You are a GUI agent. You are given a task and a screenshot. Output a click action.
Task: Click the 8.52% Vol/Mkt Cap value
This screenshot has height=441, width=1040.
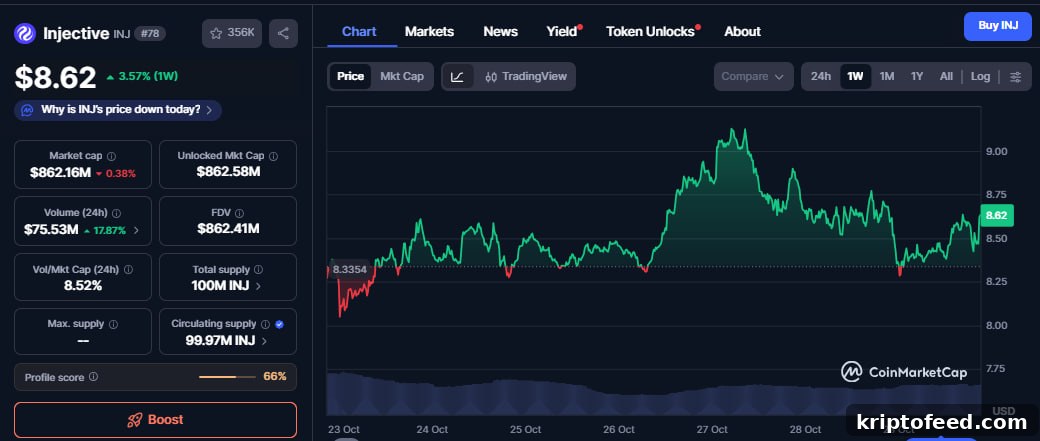pos(83,286)
